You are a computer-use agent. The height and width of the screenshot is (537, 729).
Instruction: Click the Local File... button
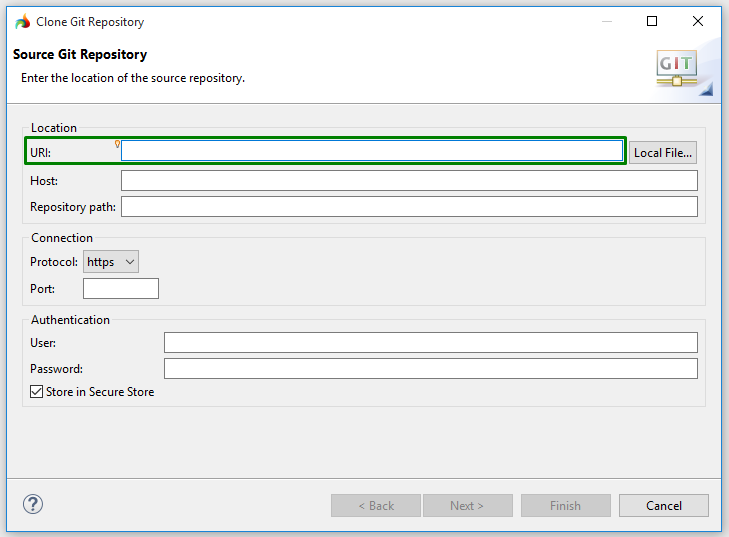662,153
